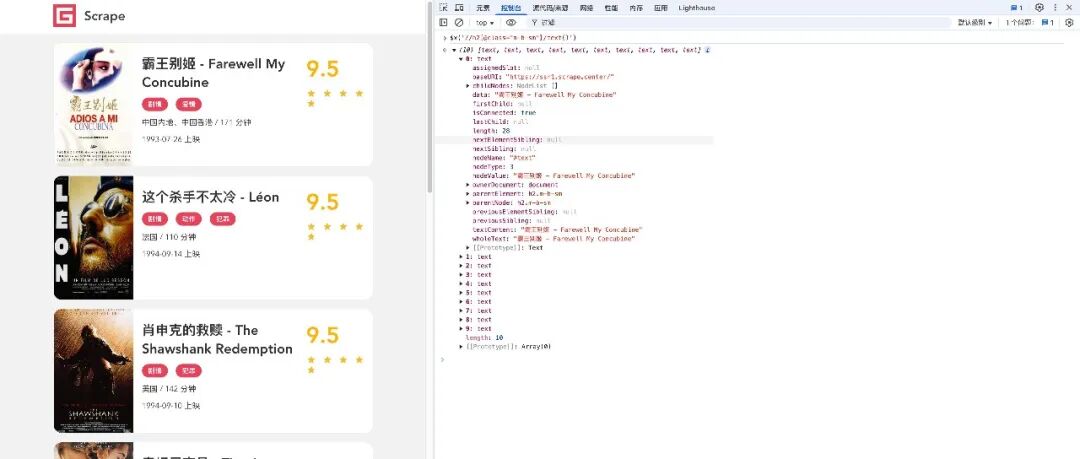Collapse the (10) array result
1080x459 pixels.
click(454, 50)
